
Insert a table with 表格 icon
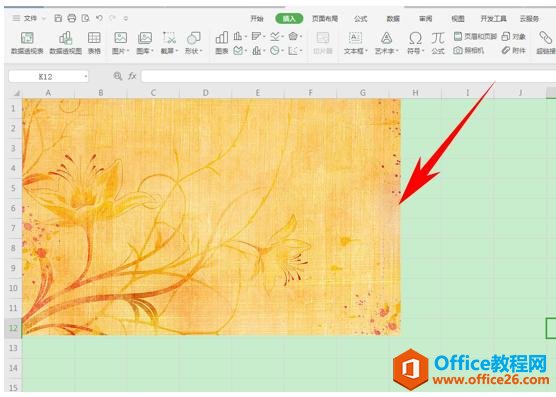(x=94, y=38)
